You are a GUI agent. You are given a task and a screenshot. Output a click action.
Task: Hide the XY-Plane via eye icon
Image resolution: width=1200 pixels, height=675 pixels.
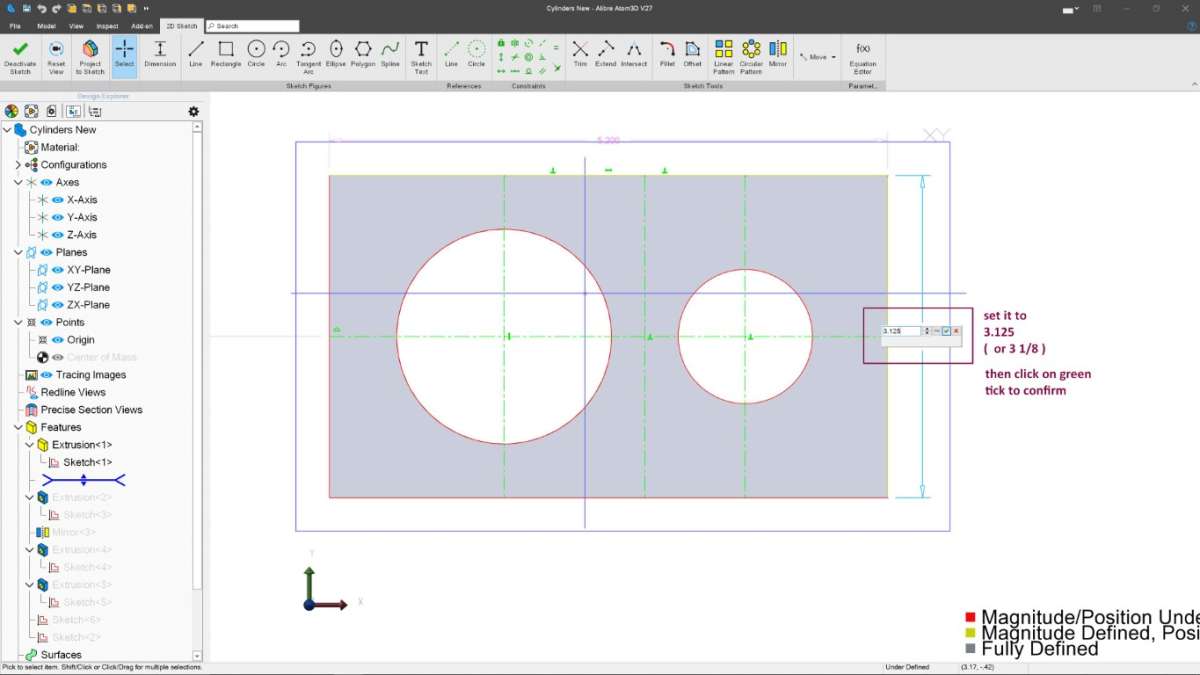tap(57, 270)
